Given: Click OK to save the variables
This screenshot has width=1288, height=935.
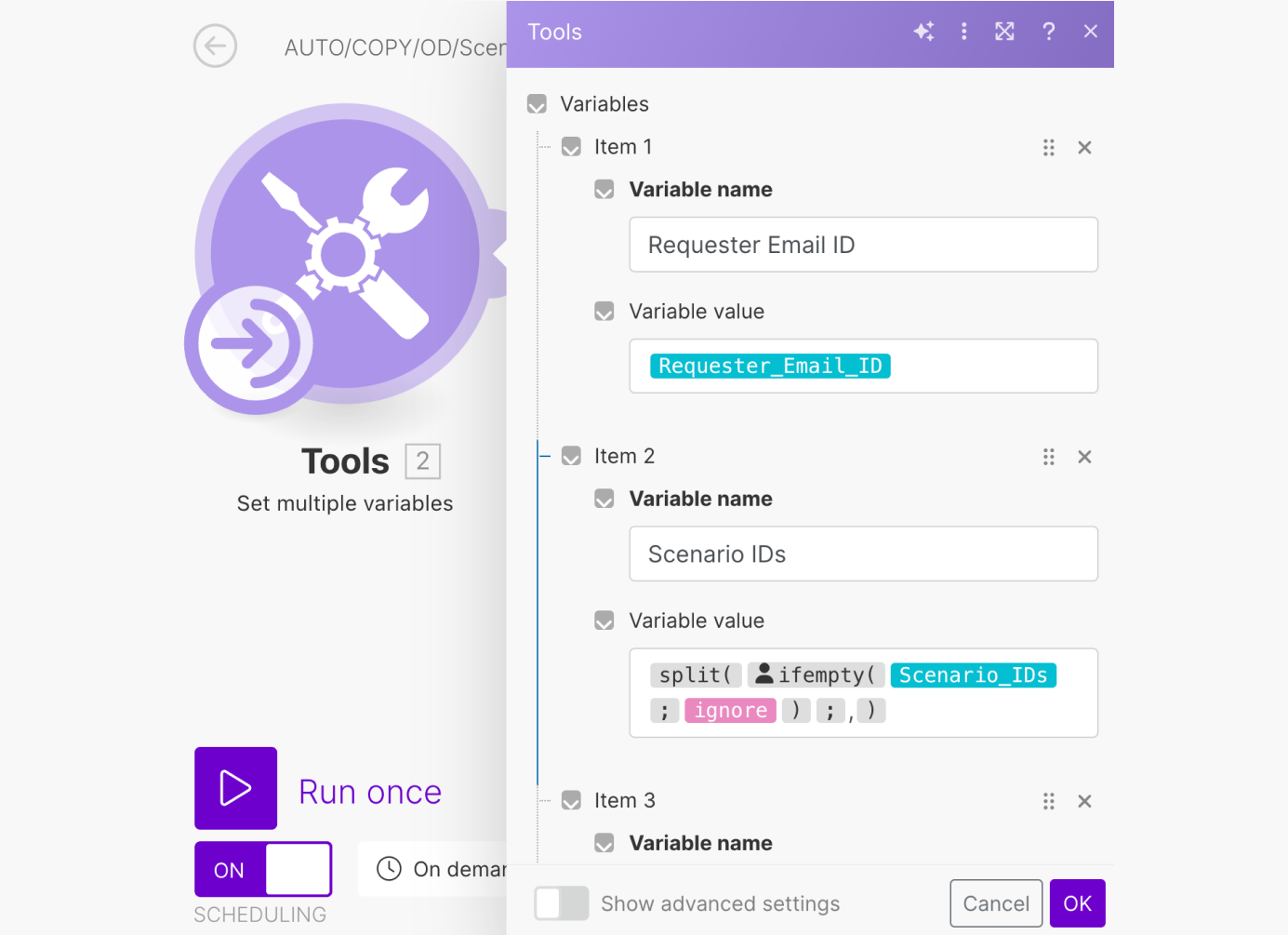Looking at the screenshot, I should [x=1077, y=903].
